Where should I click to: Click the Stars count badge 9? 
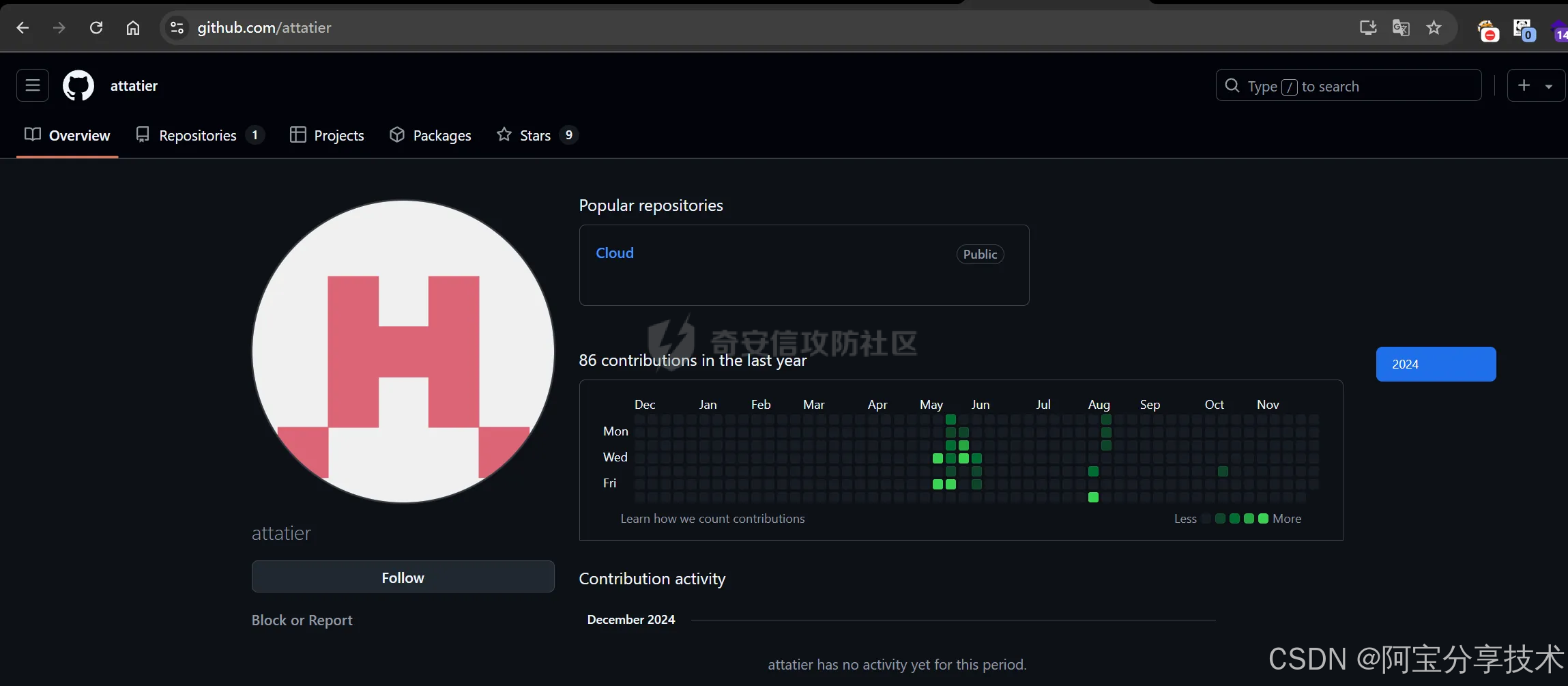click(569, 135)
